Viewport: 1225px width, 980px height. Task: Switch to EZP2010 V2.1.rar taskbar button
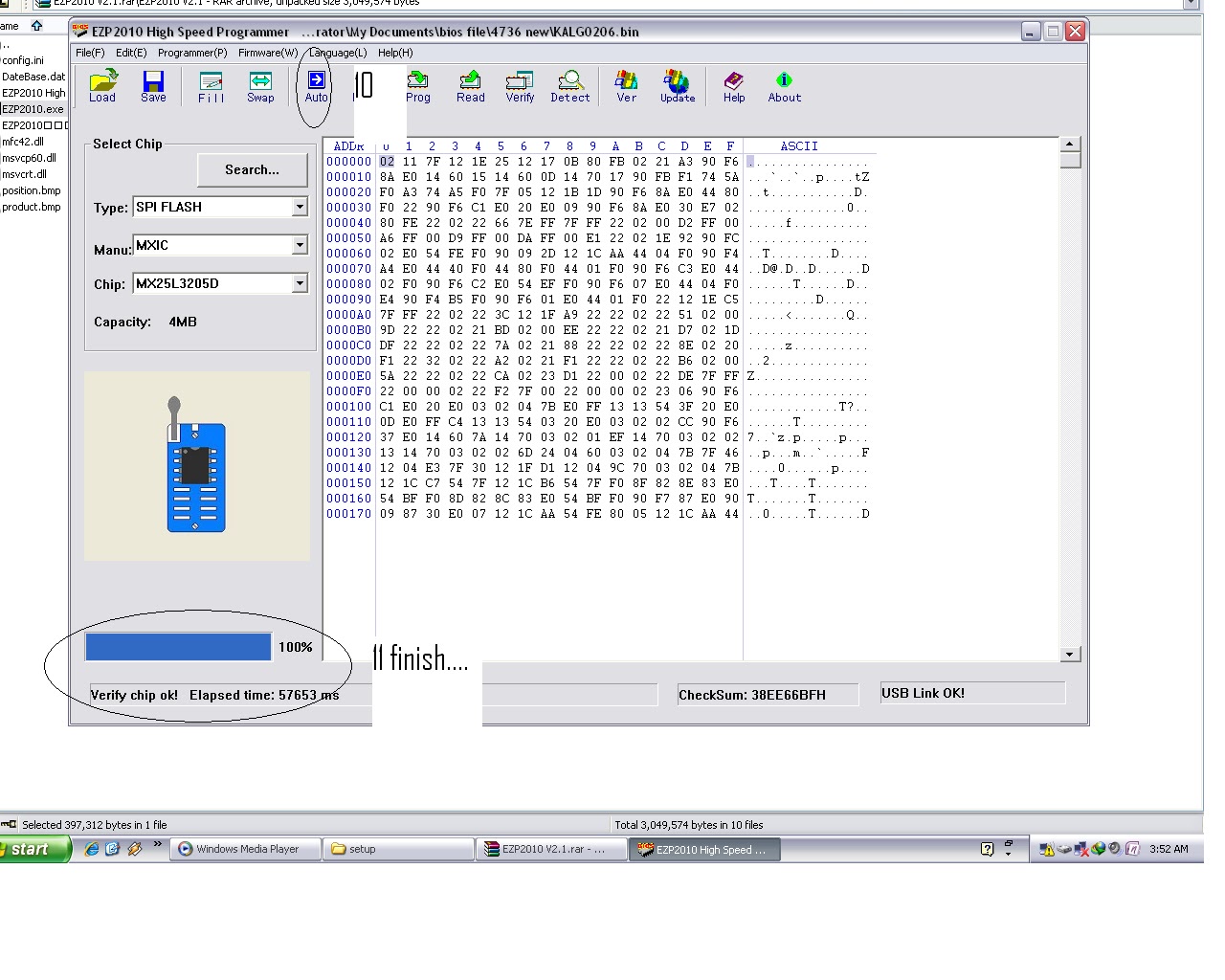552,849
